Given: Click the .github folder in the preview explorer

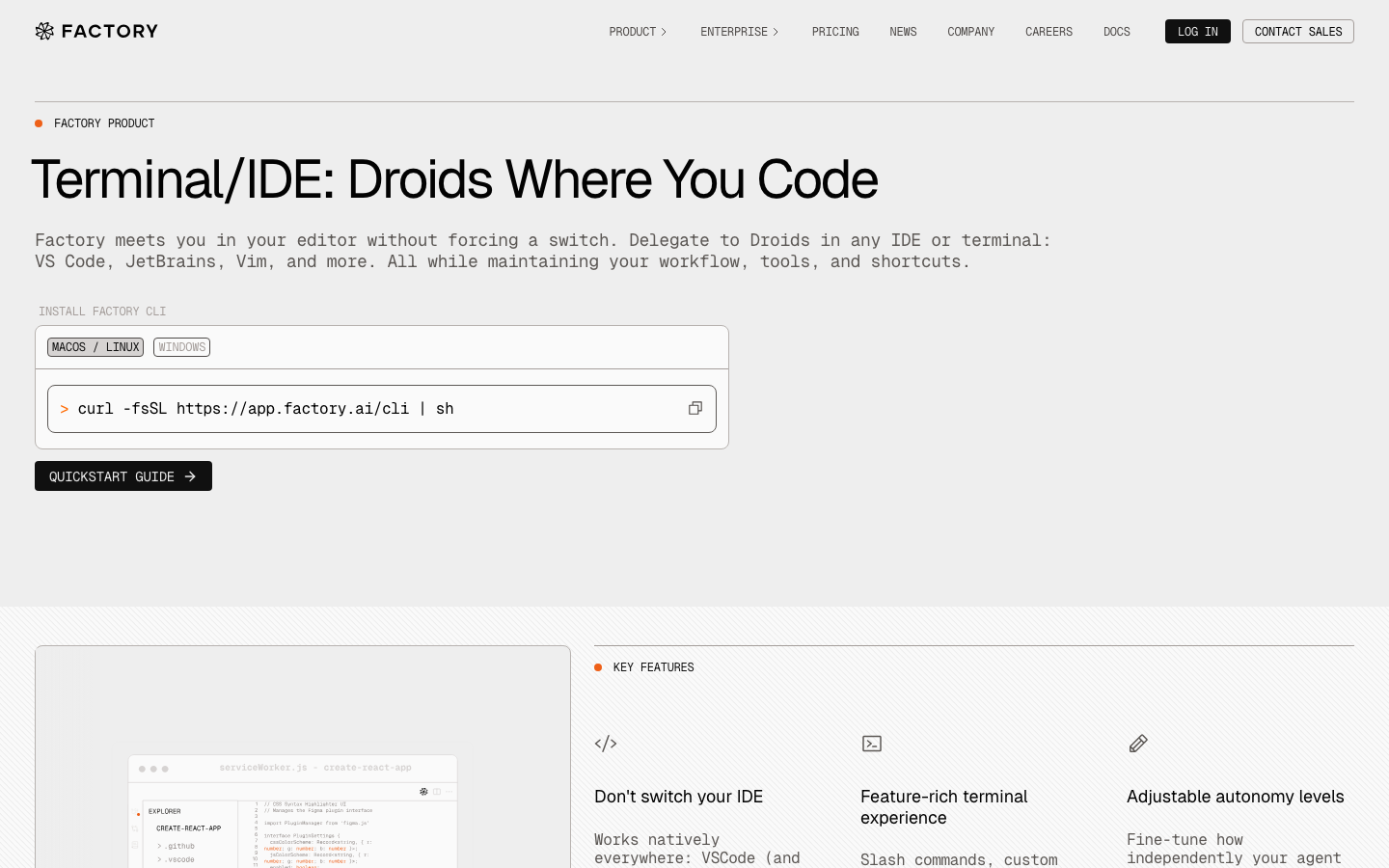Looking at the screenshot, I should pos(178,846).
